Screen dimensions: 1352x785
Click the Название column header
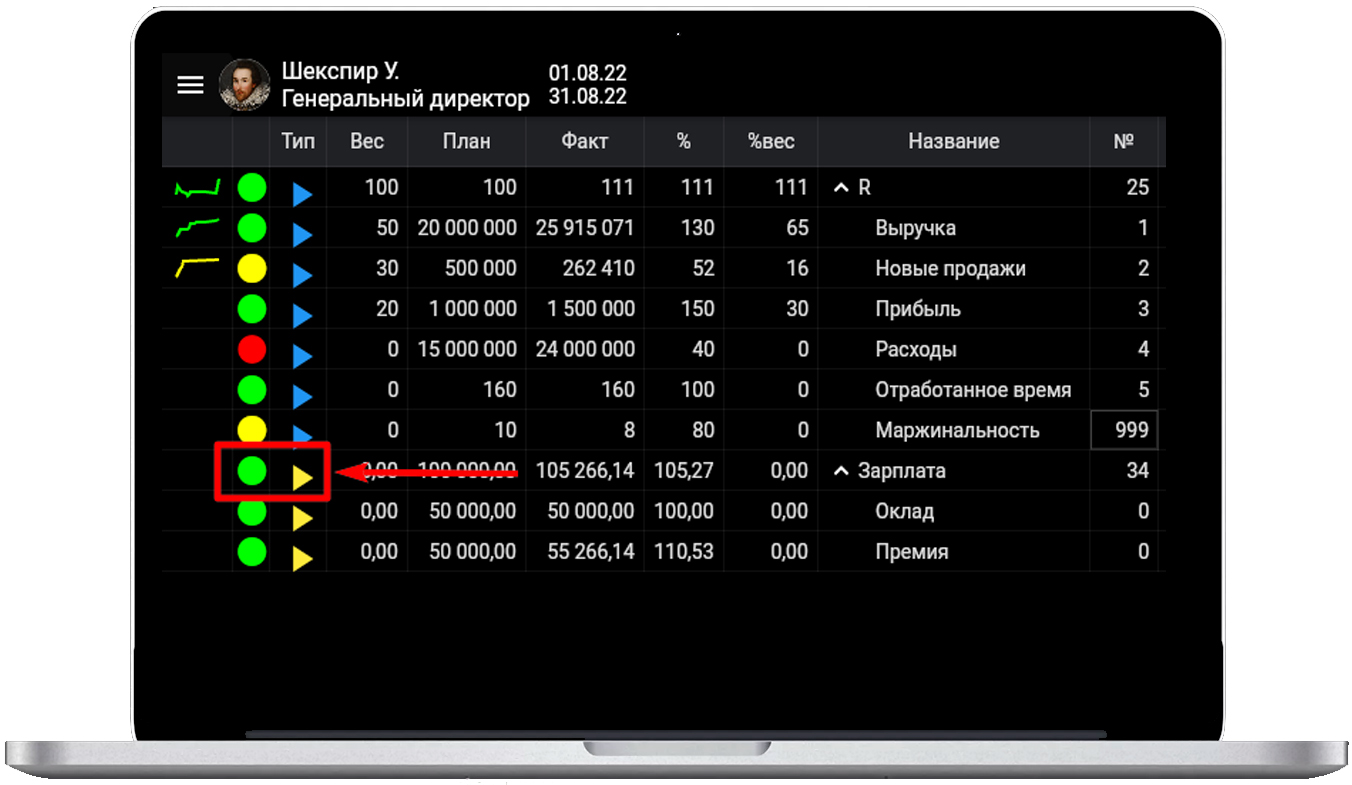[953, 141]
